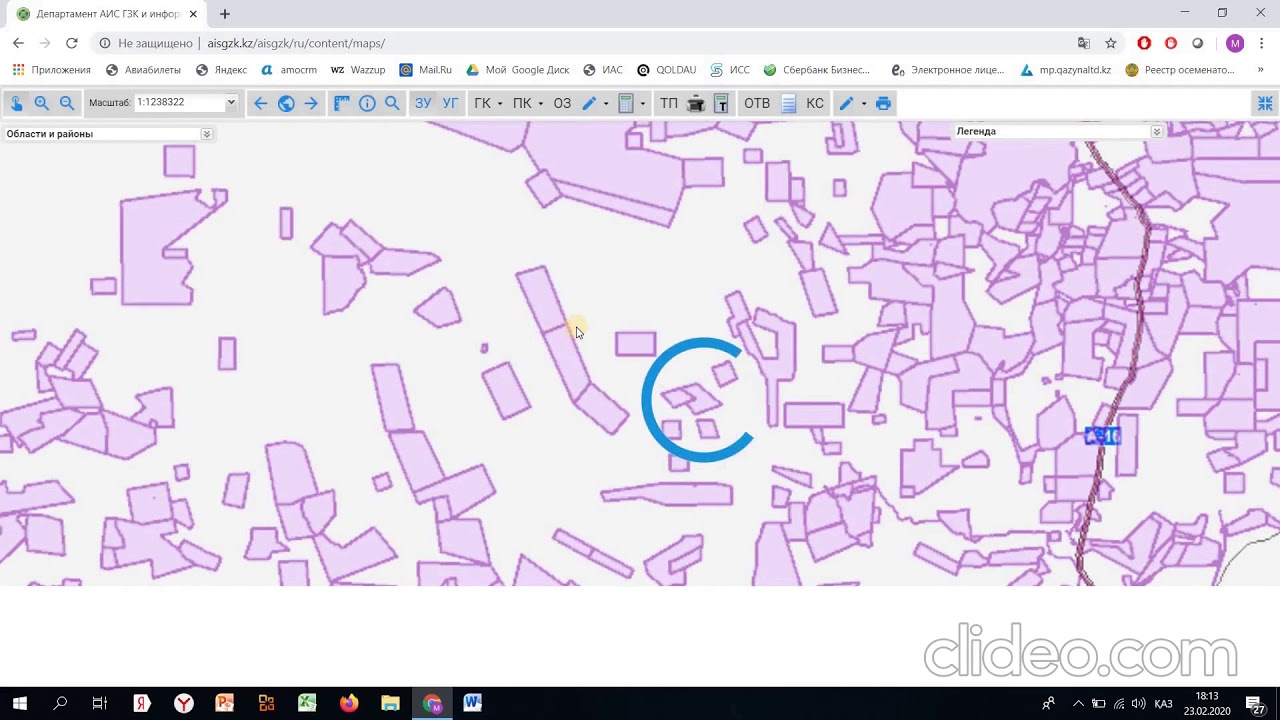
Task: Open the Приложения bookmarks shortcut
Action: pos(51,70)
